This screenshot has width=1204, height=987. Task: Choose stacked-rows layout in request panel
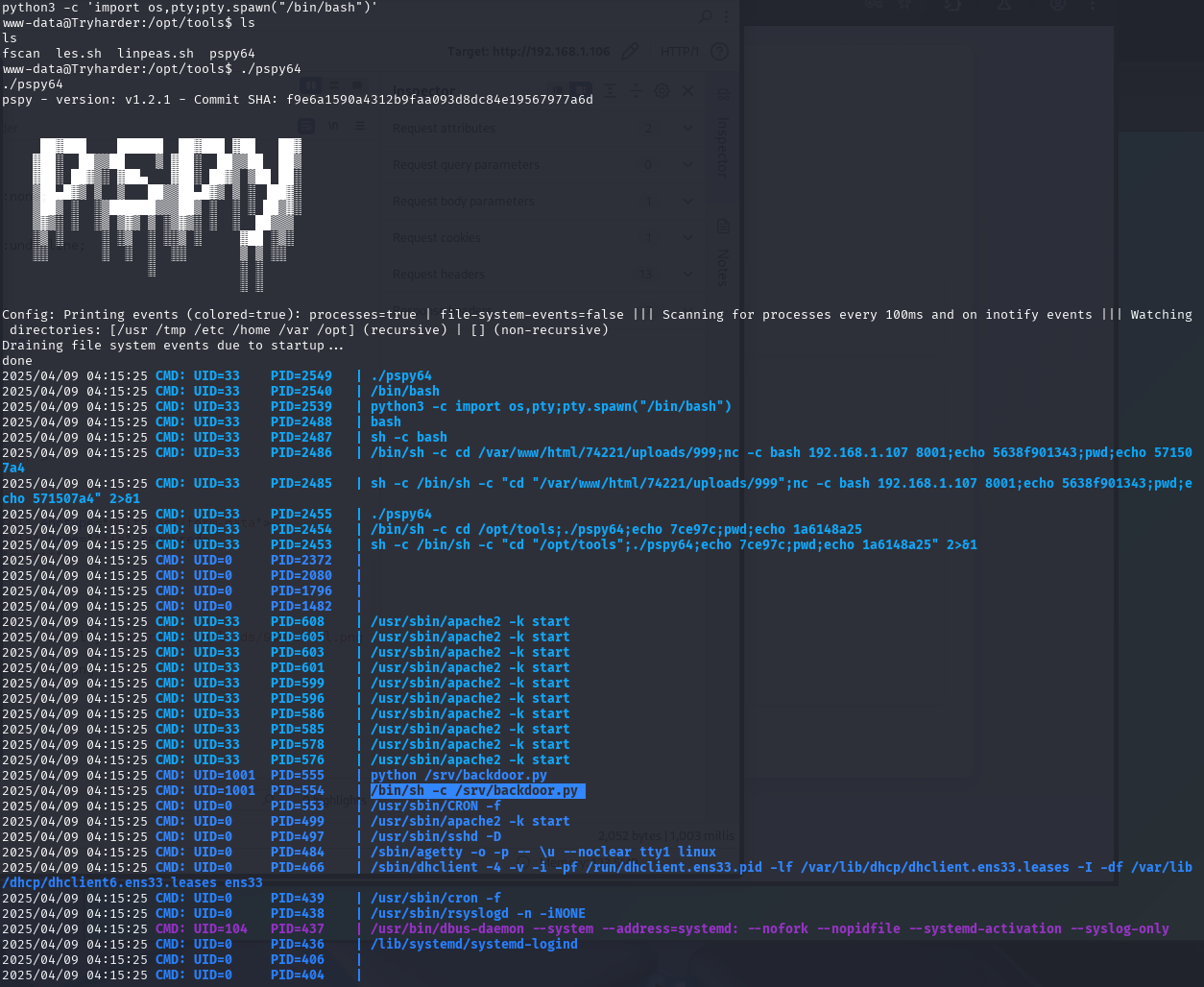(x=334, y=86)
